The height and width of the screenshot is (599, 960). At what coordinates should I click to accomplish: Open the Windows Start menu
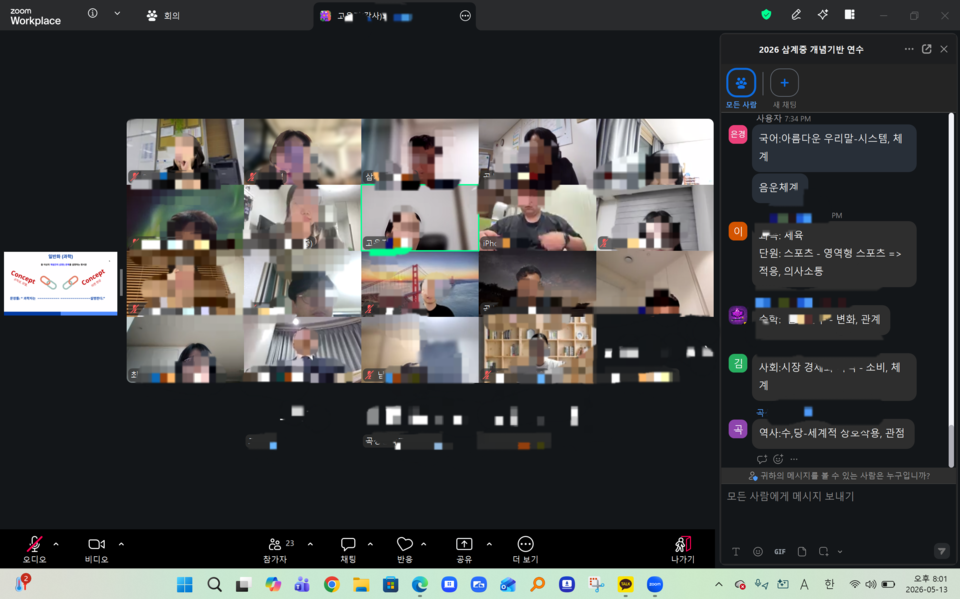[184, 584]
